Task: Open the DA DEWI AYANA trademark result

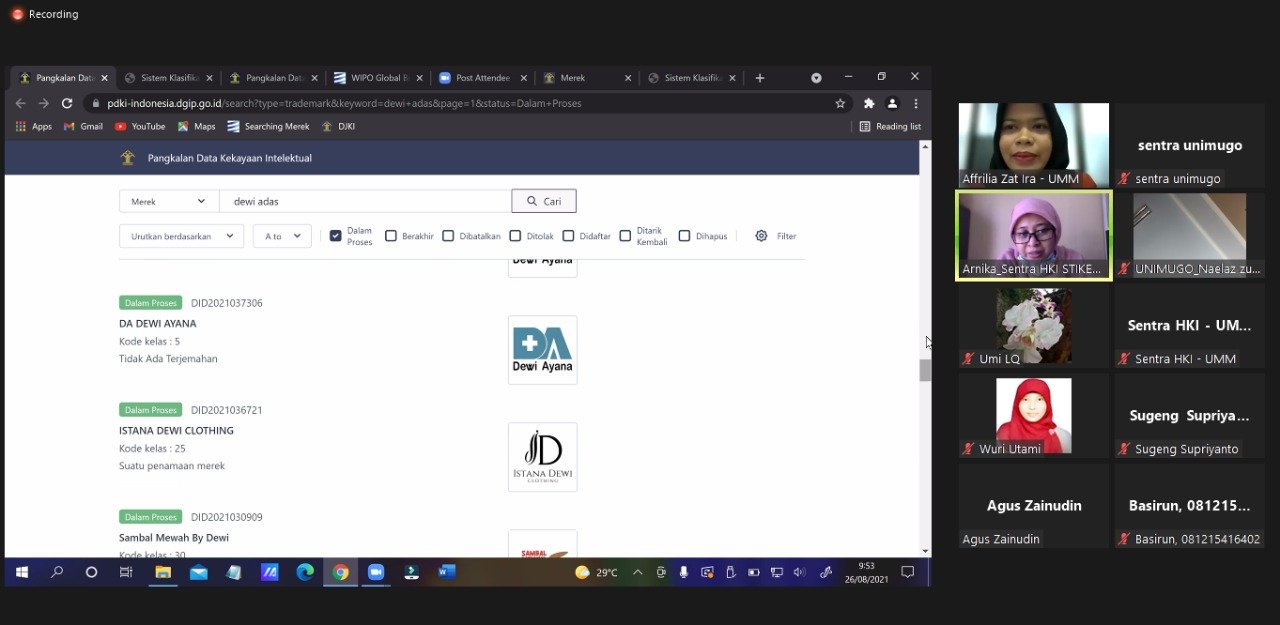Action: [x=157, y=324]
